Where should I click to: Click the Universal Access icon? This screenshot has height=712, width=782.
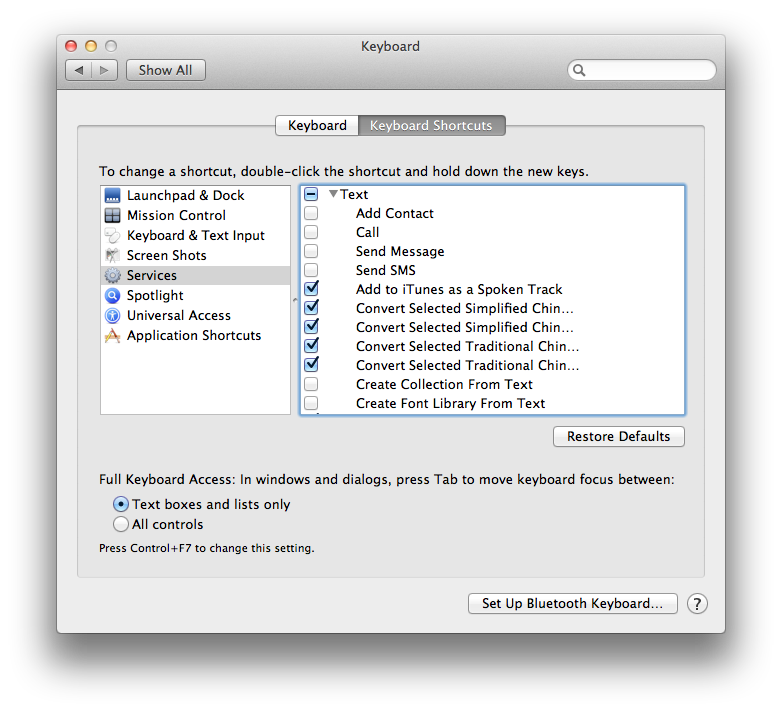pos(113,316)
